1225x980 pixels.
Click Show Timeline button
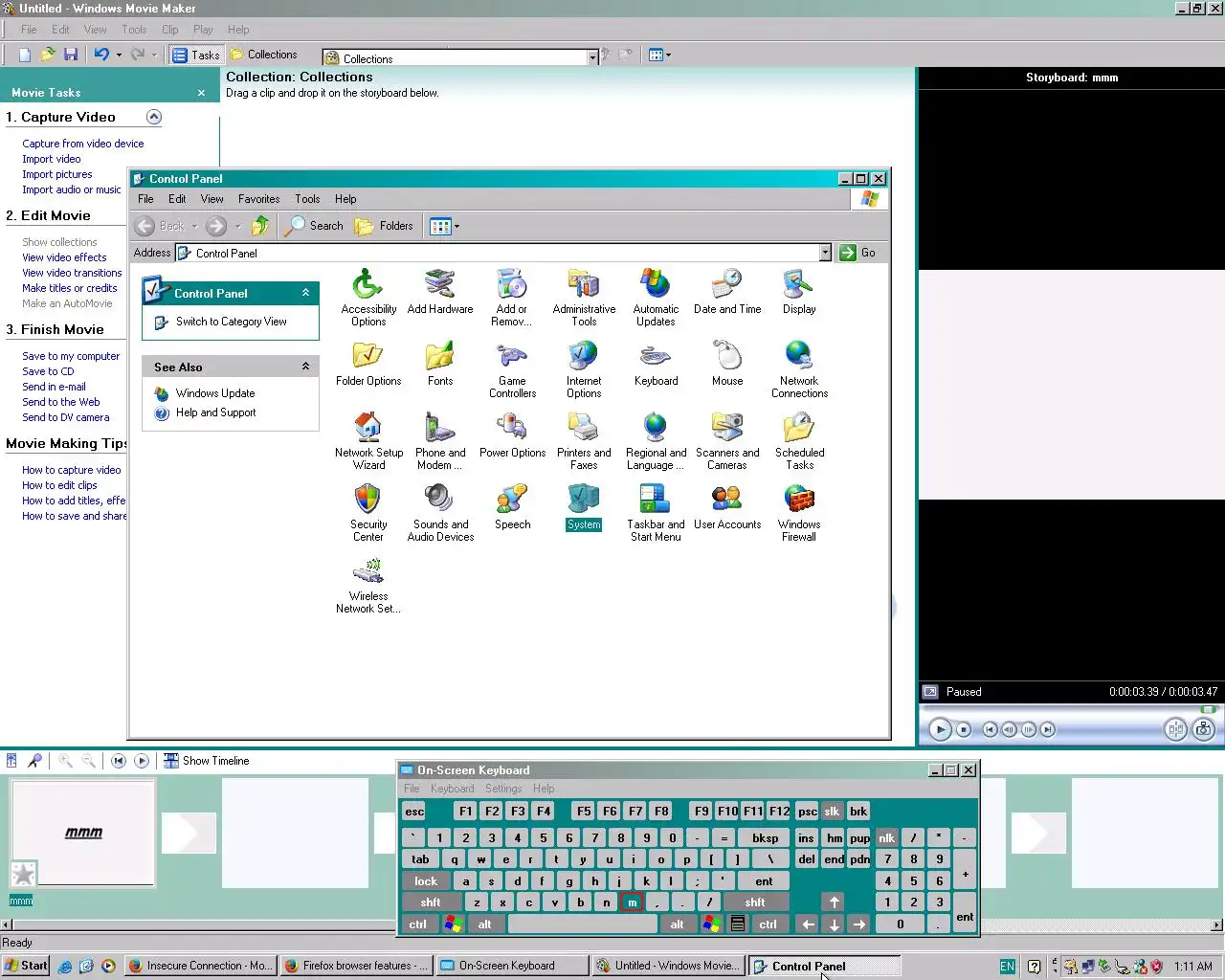pyautogui.click(x=206, y=761)
